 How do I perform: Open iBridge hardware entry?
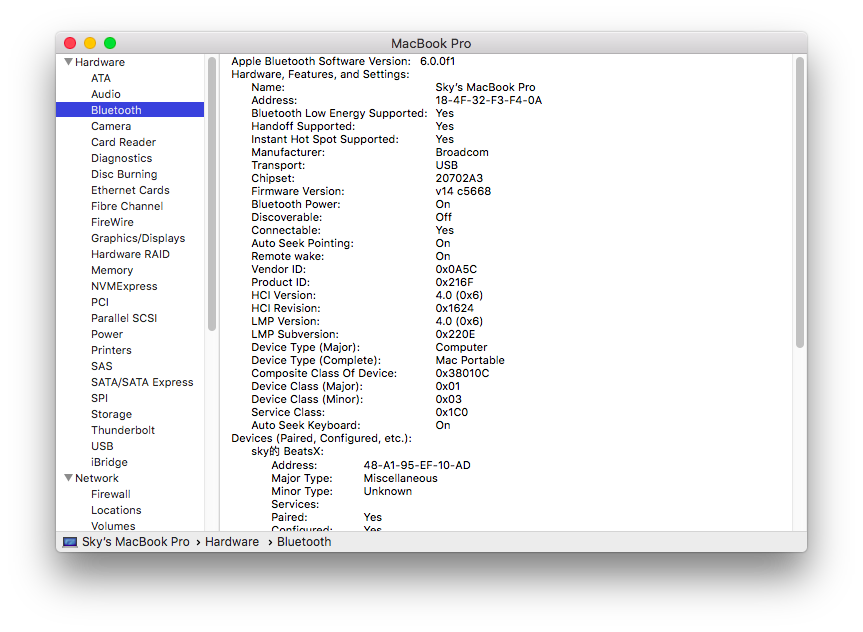(x=109, y=461)
